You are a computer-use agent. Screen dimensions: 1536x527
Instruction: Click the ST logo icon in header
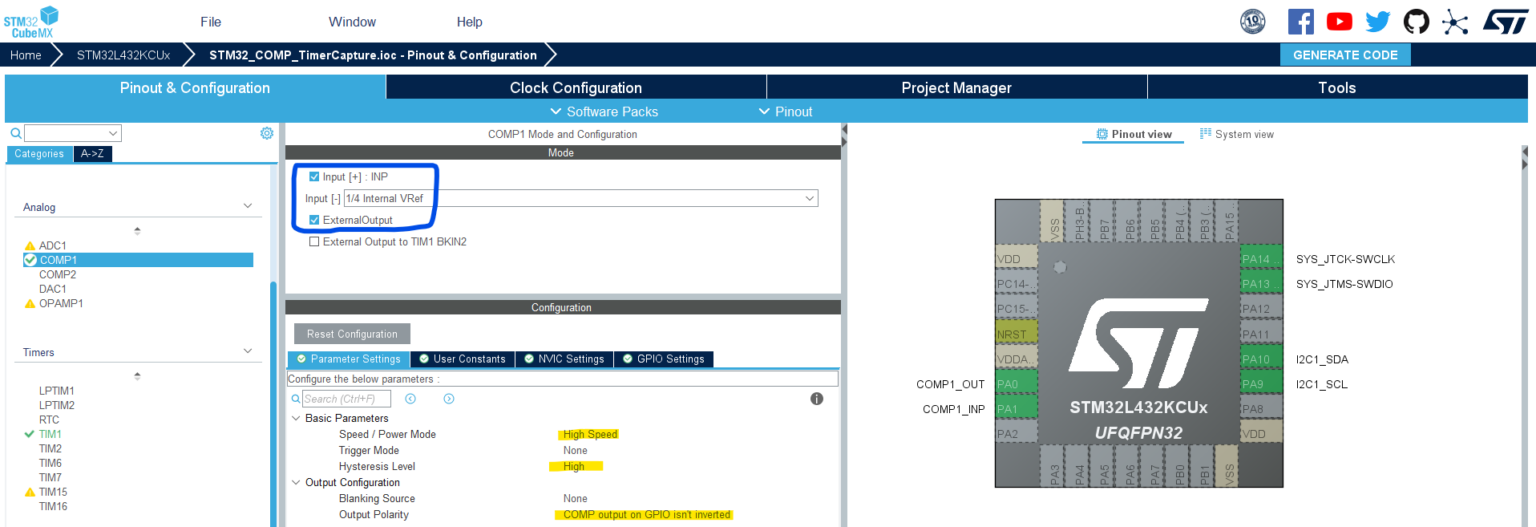[1504, 21]
